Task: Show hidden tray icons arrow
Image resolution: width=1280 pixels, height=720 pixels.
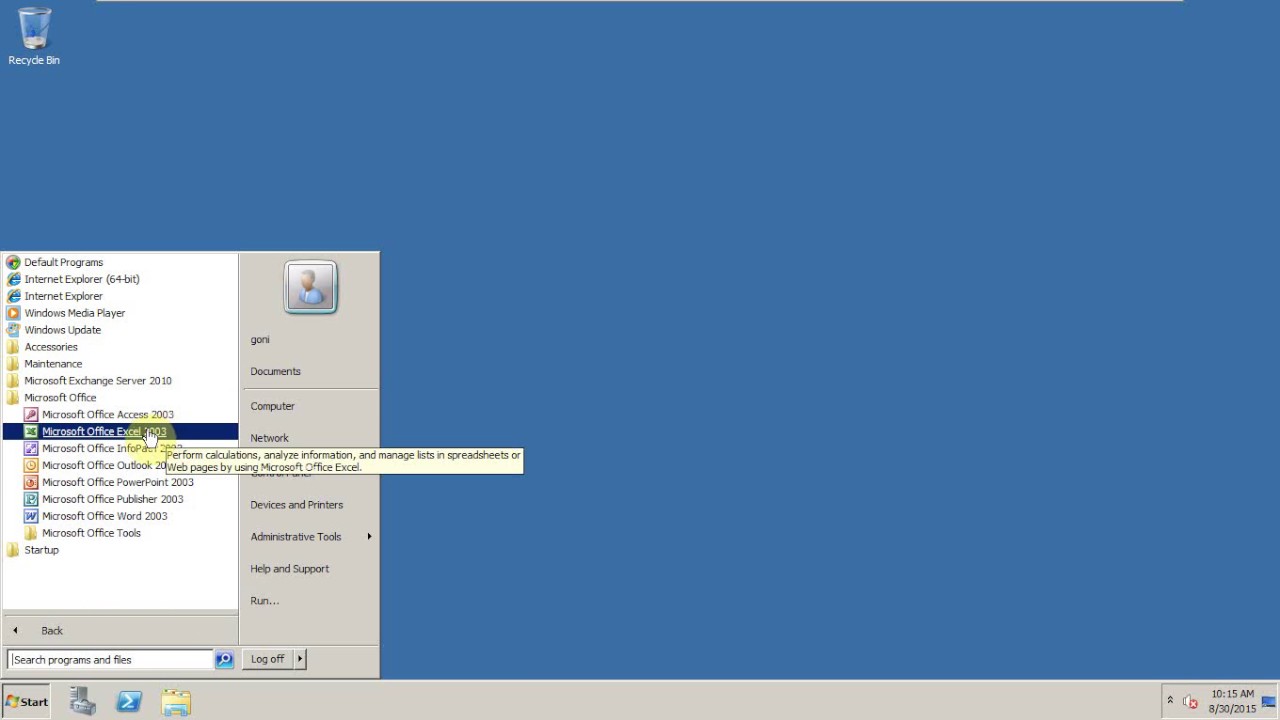Action: click(x=1170, y=700)
